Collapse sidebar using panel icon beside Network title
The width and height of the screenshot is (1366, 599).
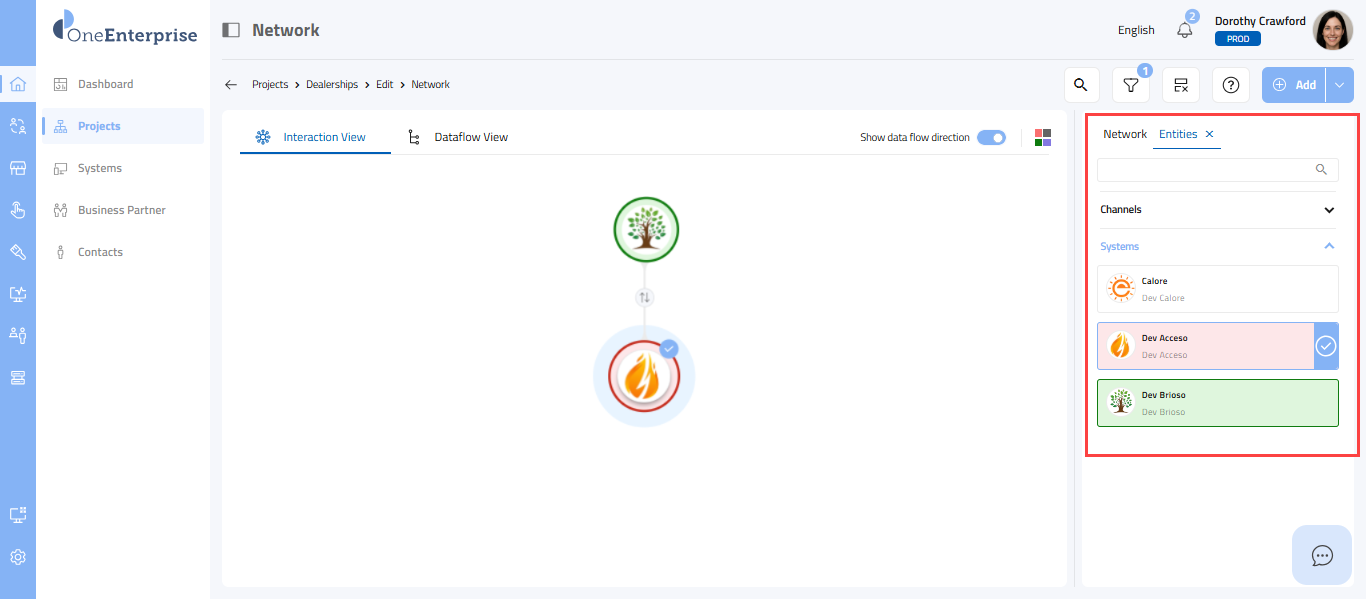coord(231,30)
